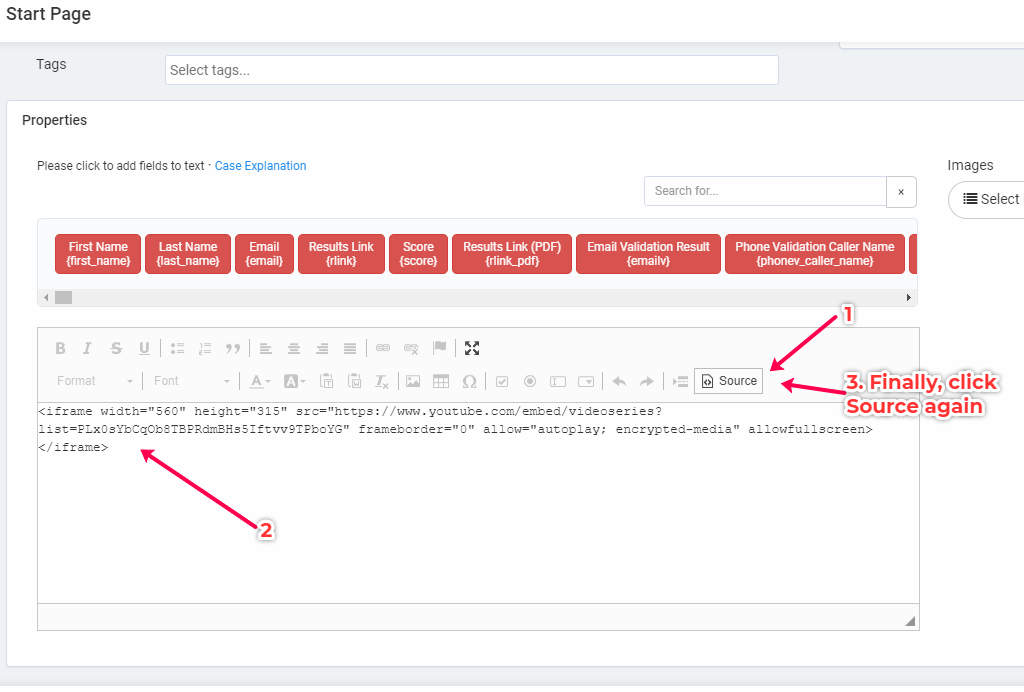Image resolution: width=1024 pixels, height=692 pixels.
Task: Insert the Last Name field tag
Action: click(x=188, y=254)
